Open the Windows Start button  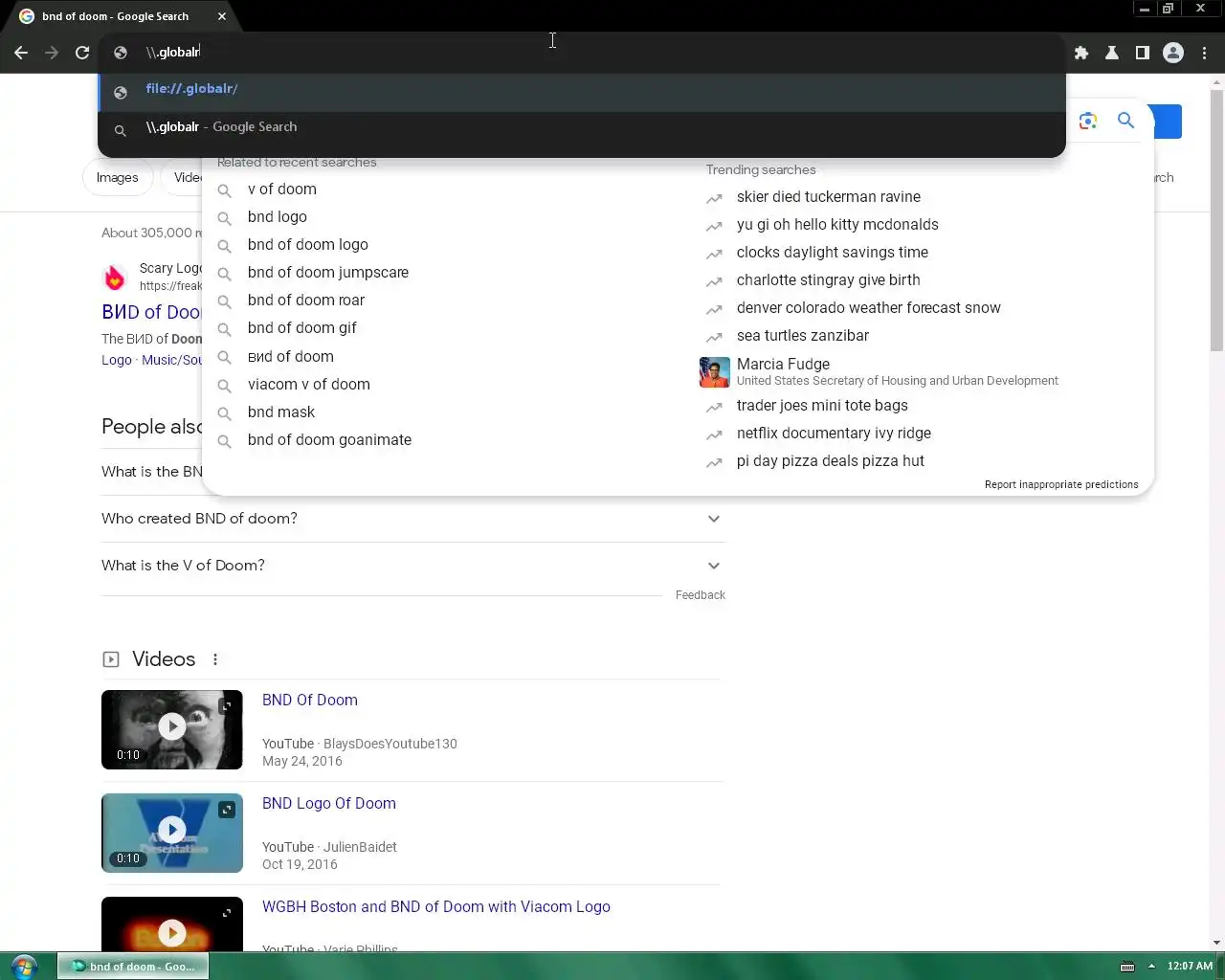[x=23, y=967]
